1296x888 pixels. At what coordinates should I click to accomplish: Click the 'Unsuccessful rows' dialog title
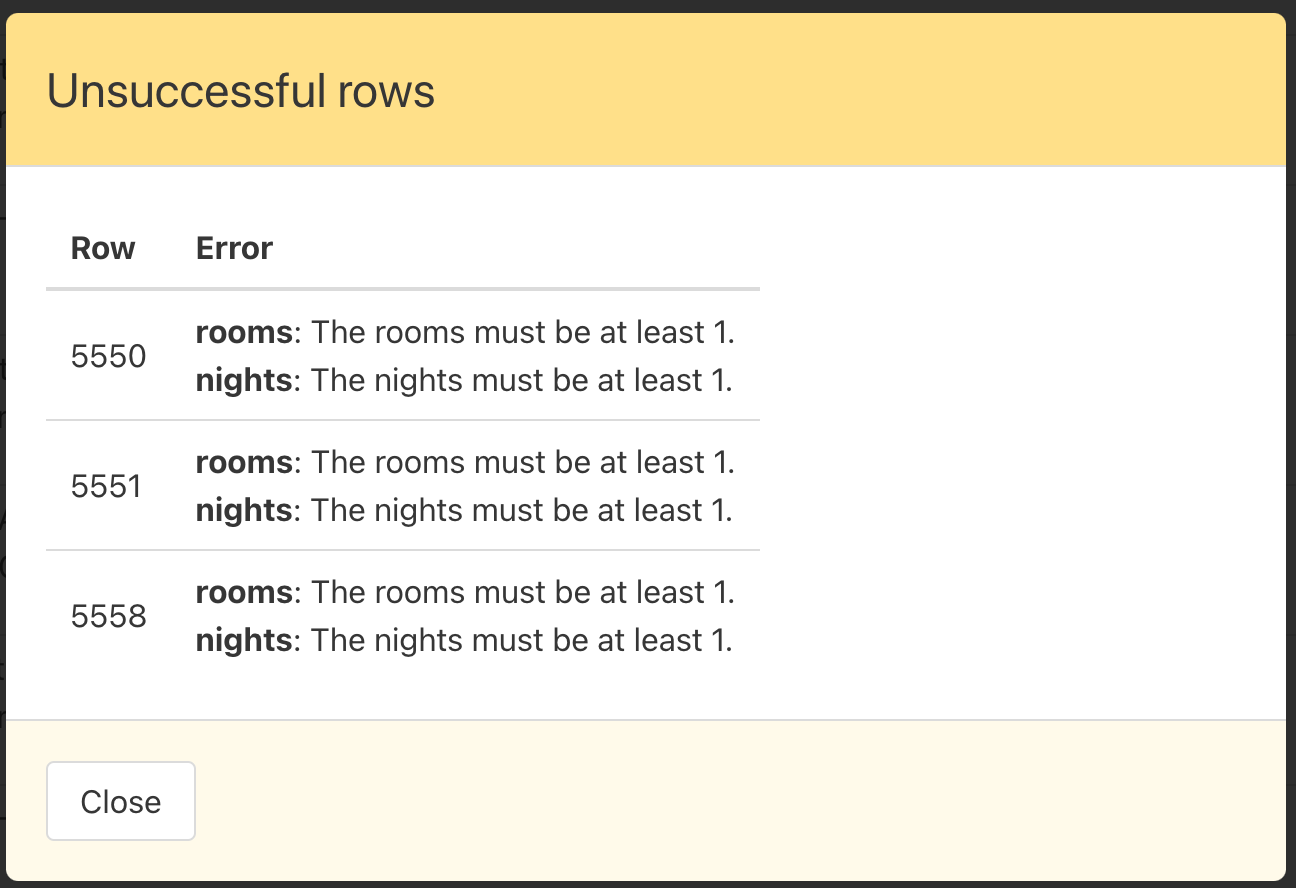pyautogui.click(x=241, y=92)
